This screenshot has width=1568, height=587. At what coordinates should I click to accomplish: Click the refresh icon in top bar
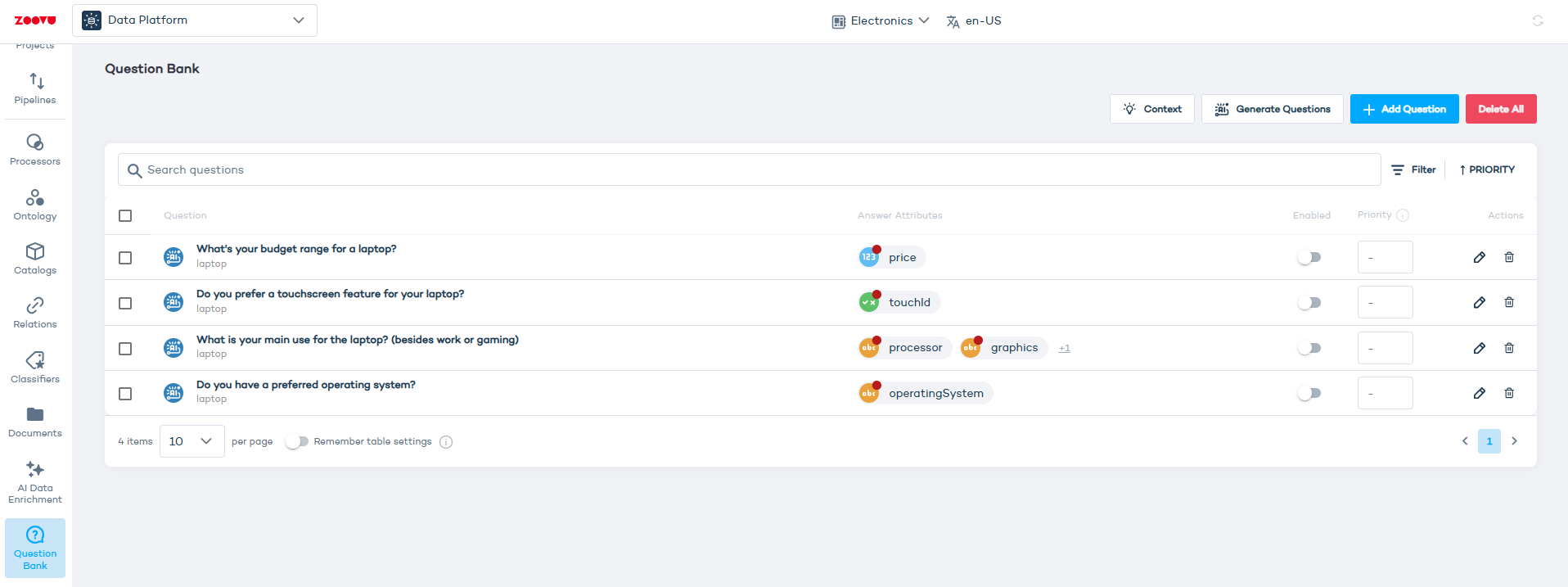click(1537, 20)
